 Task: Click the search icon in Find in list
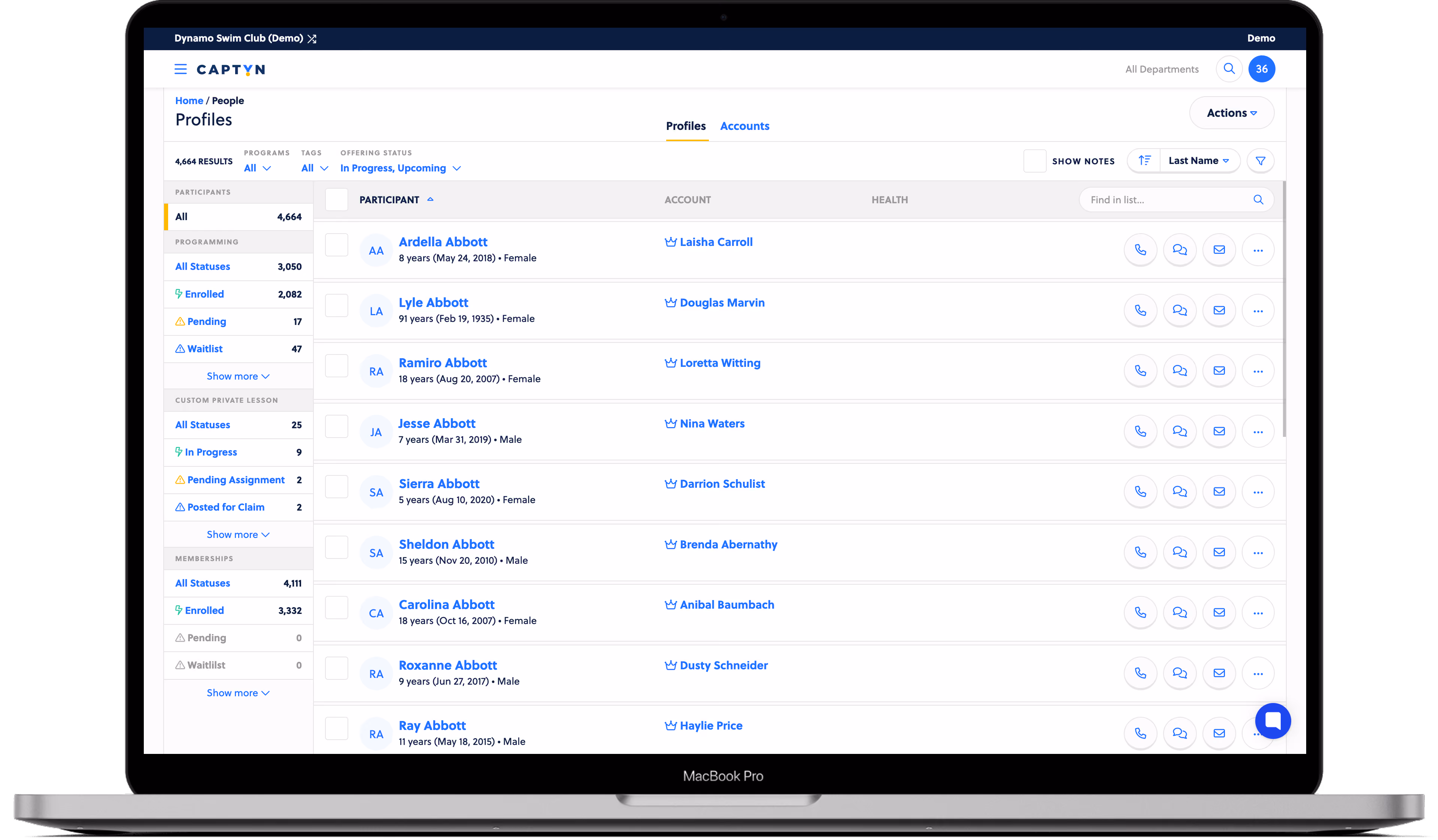pos(1258,200)
